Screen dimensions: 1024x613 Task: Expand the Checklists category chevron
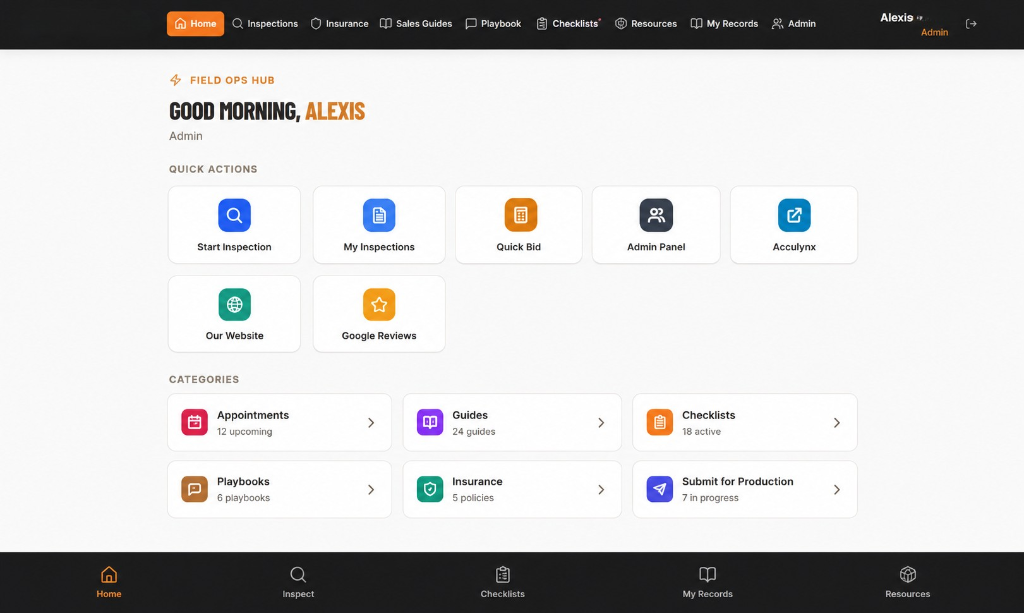(837, 423)
